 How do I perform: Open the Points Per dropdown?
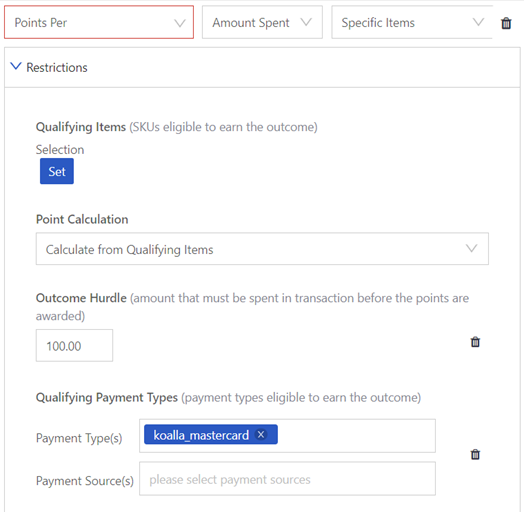coord(99,22)
